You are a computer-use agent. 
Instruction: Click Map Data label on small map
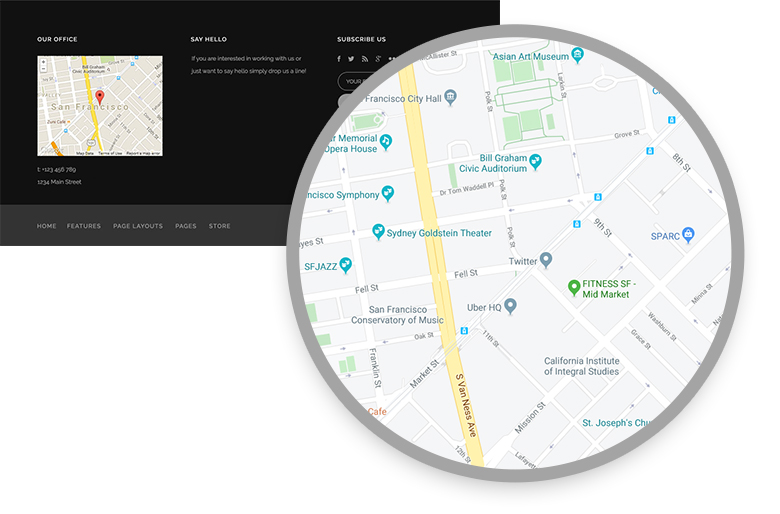[x=85, y=153]
